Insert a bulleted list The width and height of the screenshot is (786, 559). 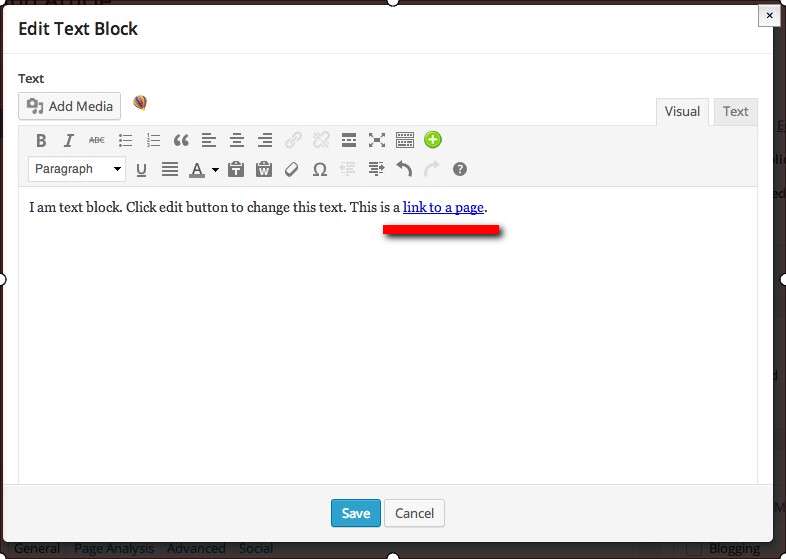tap(125, 140)
